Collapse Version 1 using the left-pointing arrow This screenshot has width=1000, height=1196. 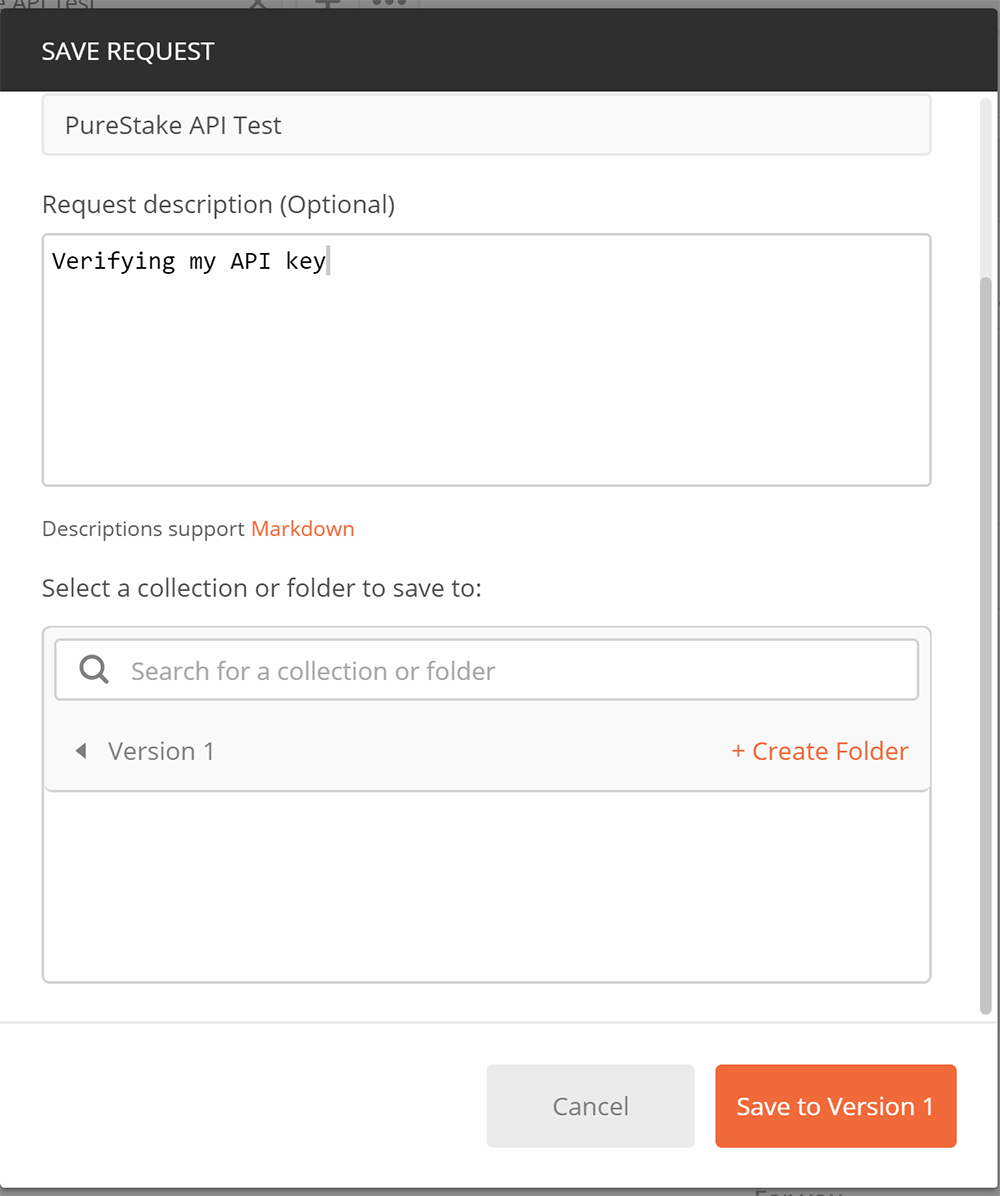click(x=80, y=750)
